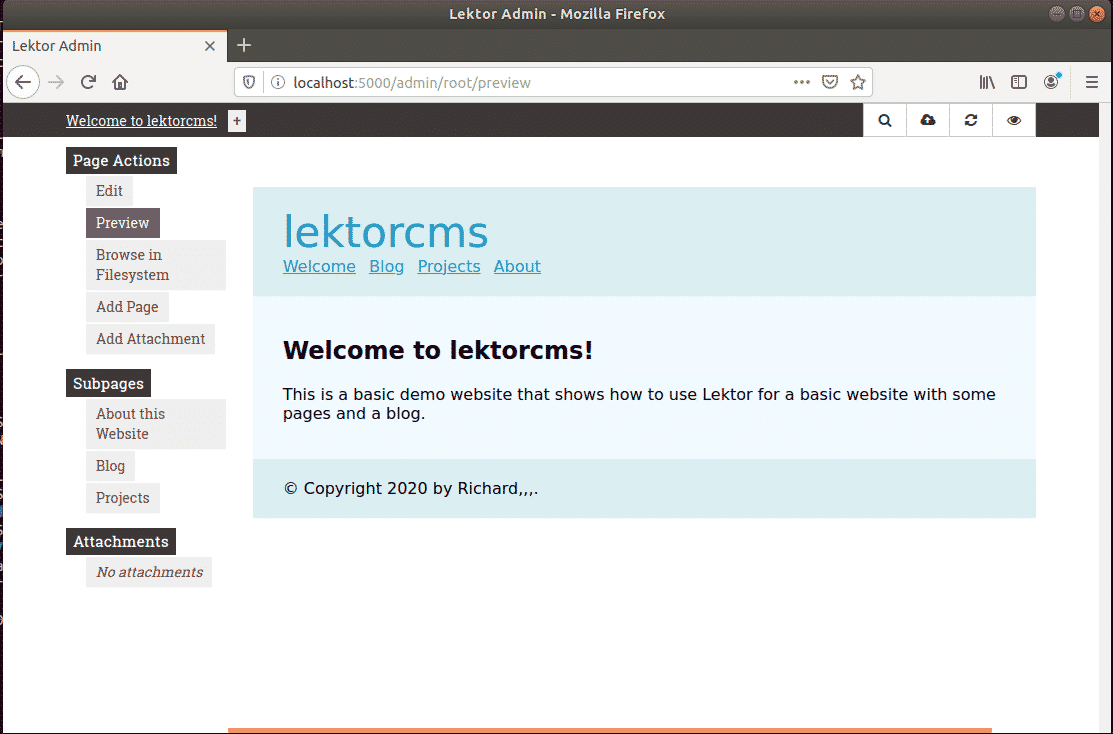Open the Firefox account dropdown
1113x734 pixels.
point(1052,82)
